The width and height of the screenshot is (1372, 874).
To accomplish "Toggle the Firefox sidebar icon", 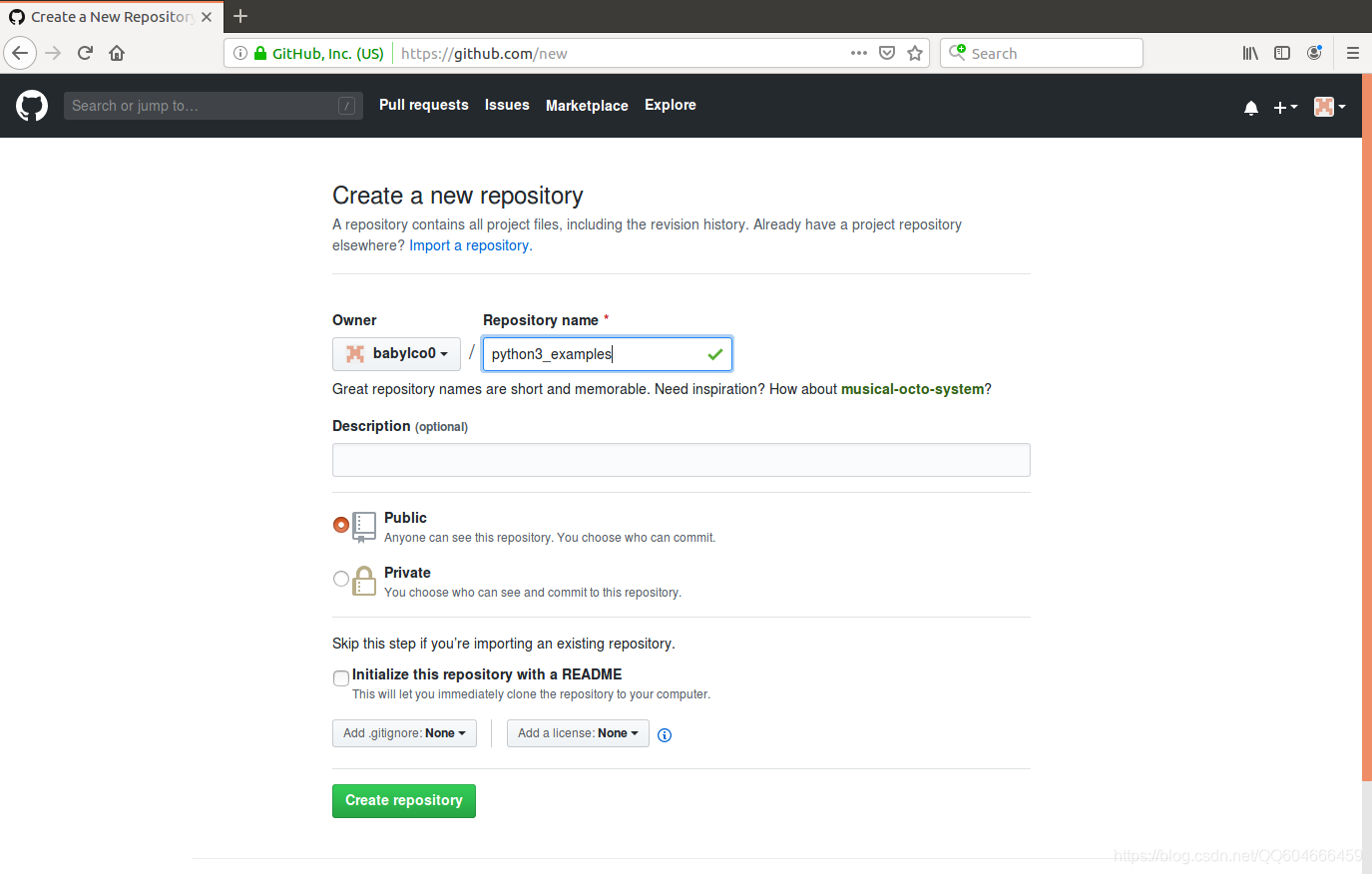I will coord(1282,53).
